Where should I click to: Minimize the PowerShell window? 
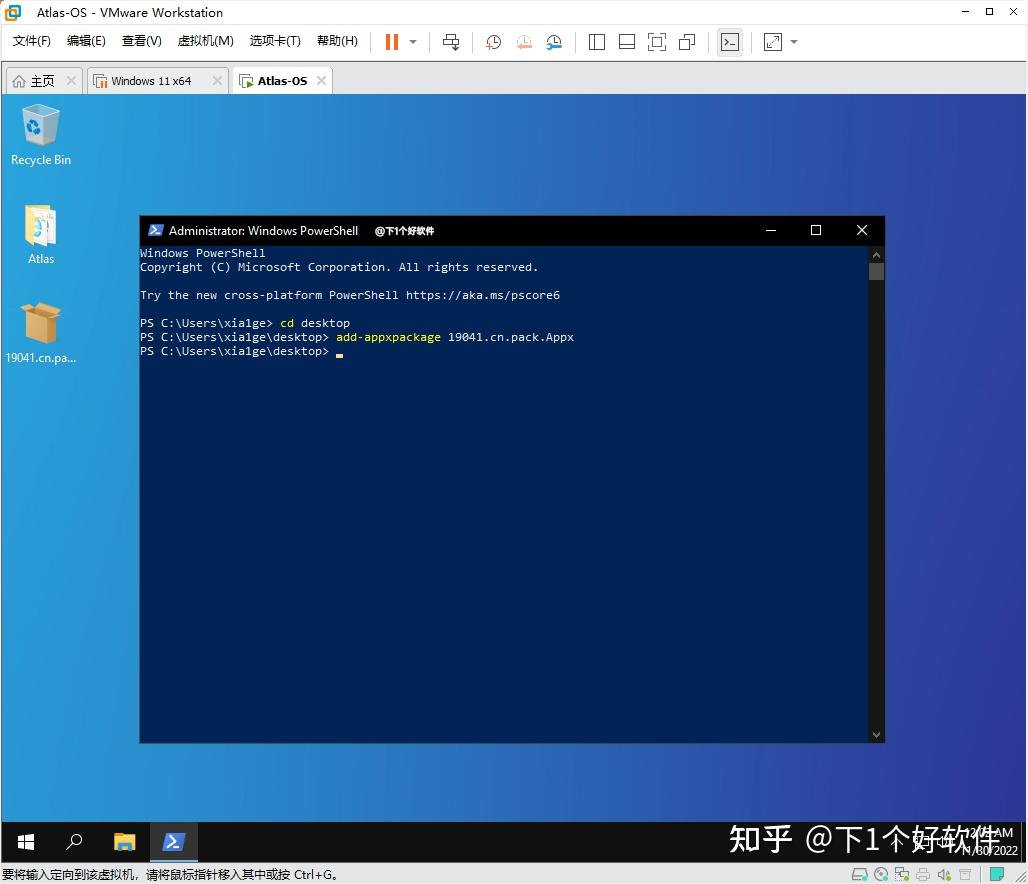pyautogui.click(x=771, y=230)
